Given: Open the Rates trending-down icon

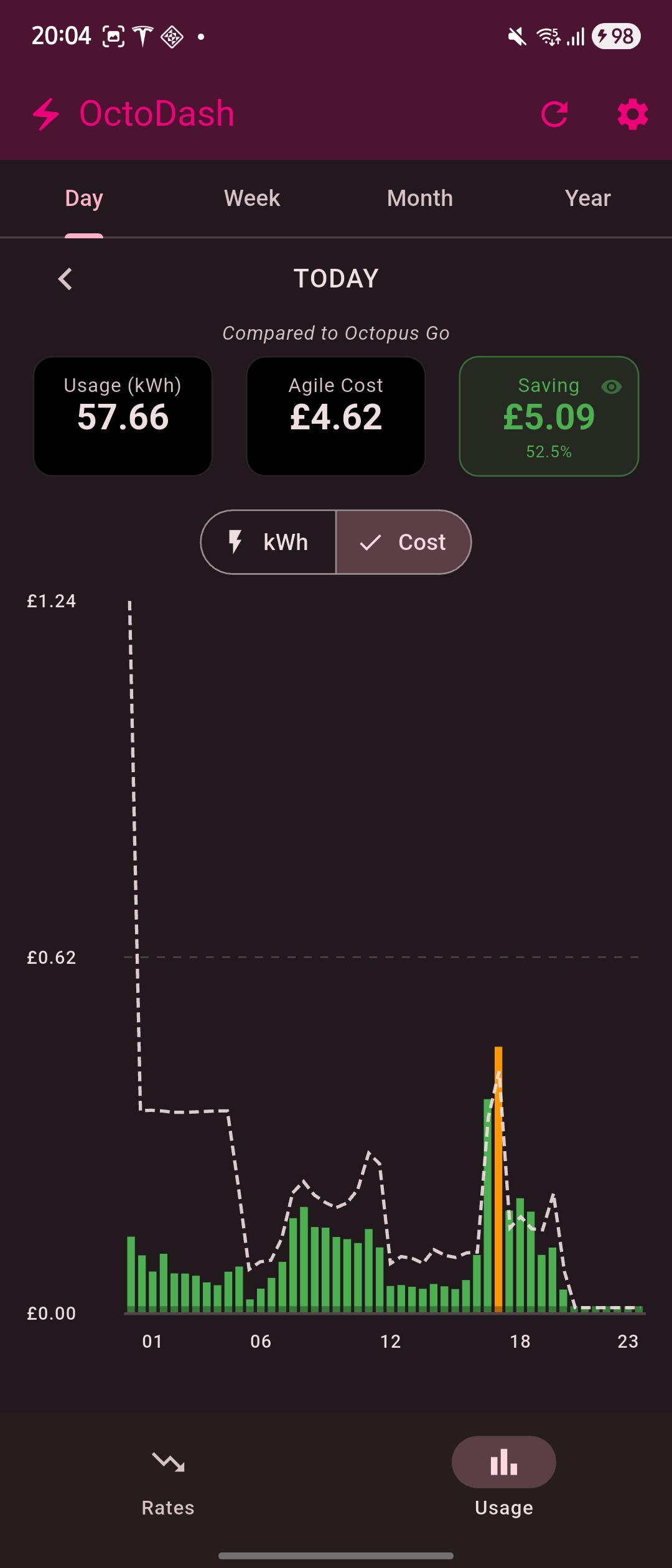Looking at the screenshot, I should coord(168,1462).
